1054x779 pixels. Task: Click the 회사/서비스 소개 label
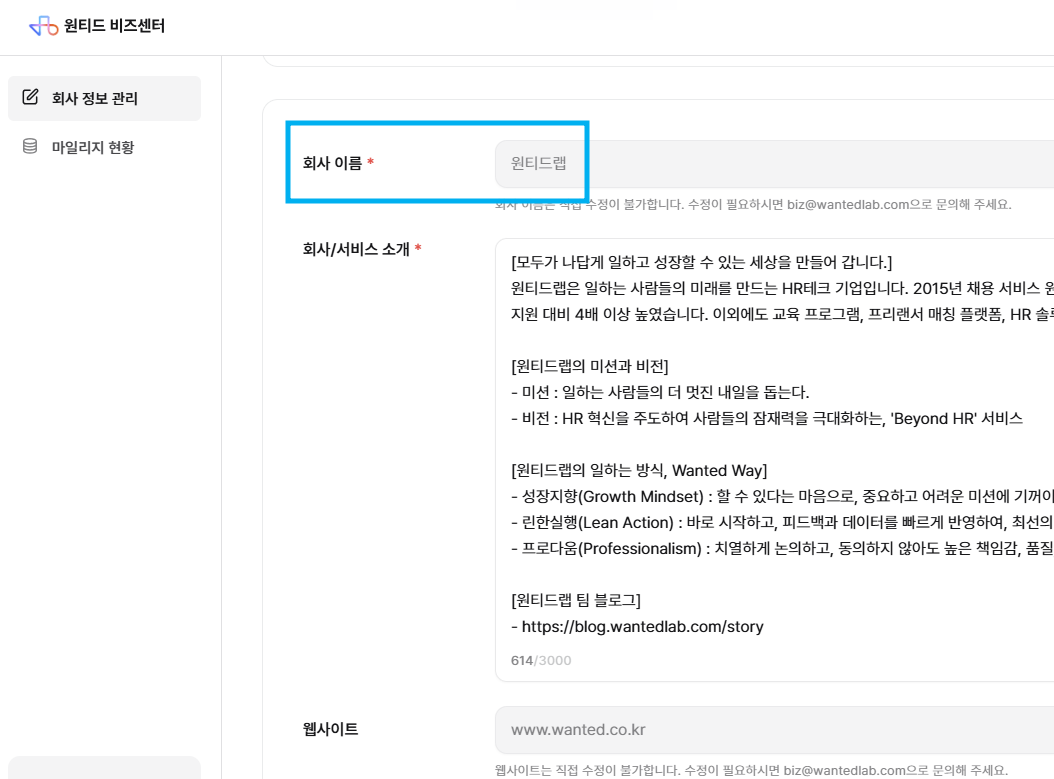pyautogui.click(x=356, y=249)
